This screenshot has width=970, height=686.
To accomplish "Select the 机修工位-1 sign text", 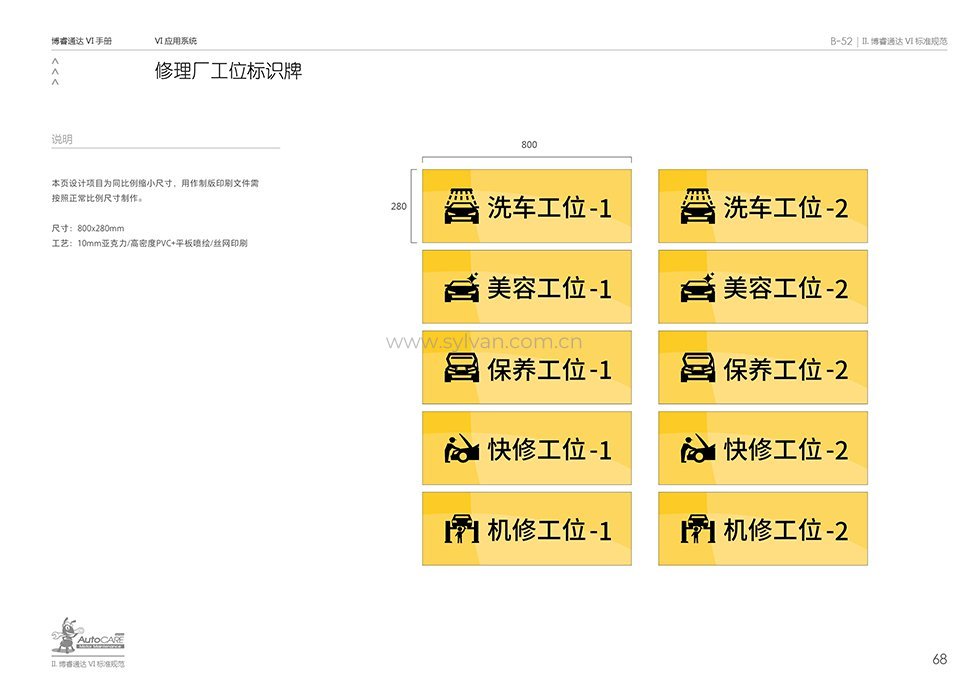I will [x=549, y=530].
